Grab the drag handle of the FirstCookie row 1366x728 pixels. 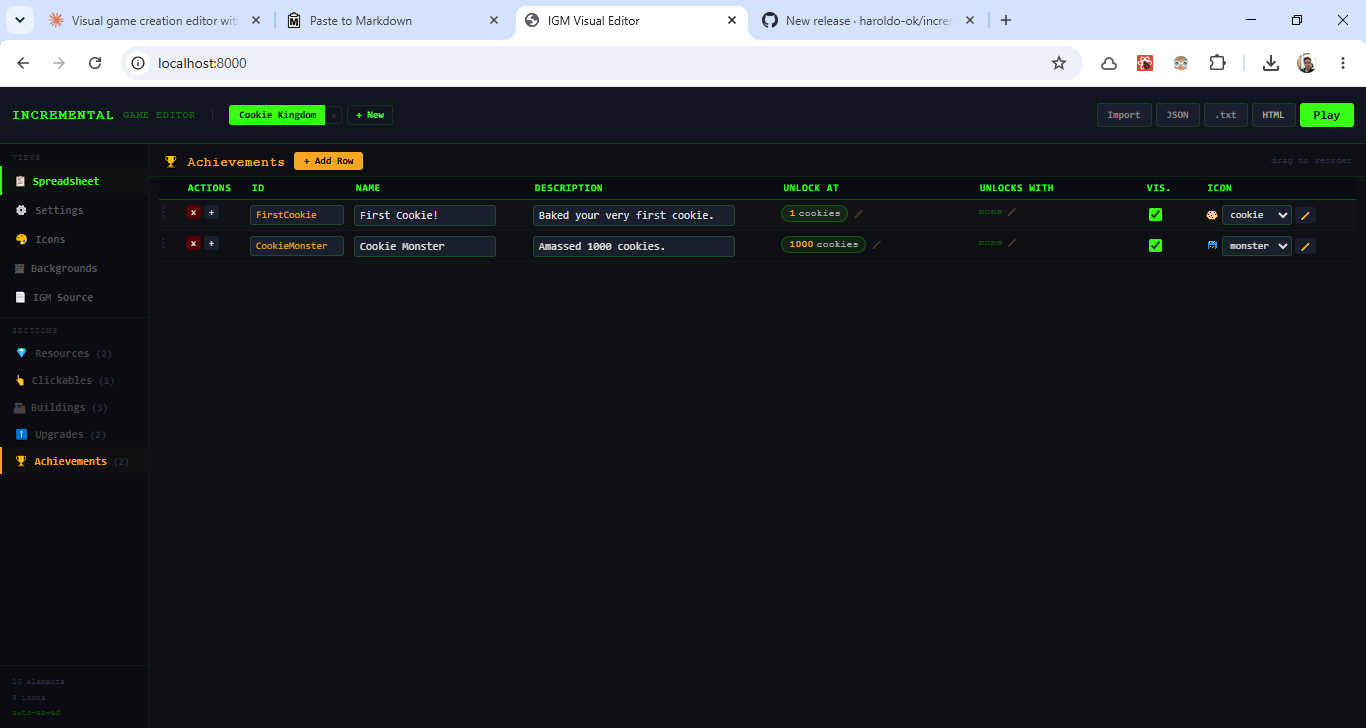pos(164,213)
